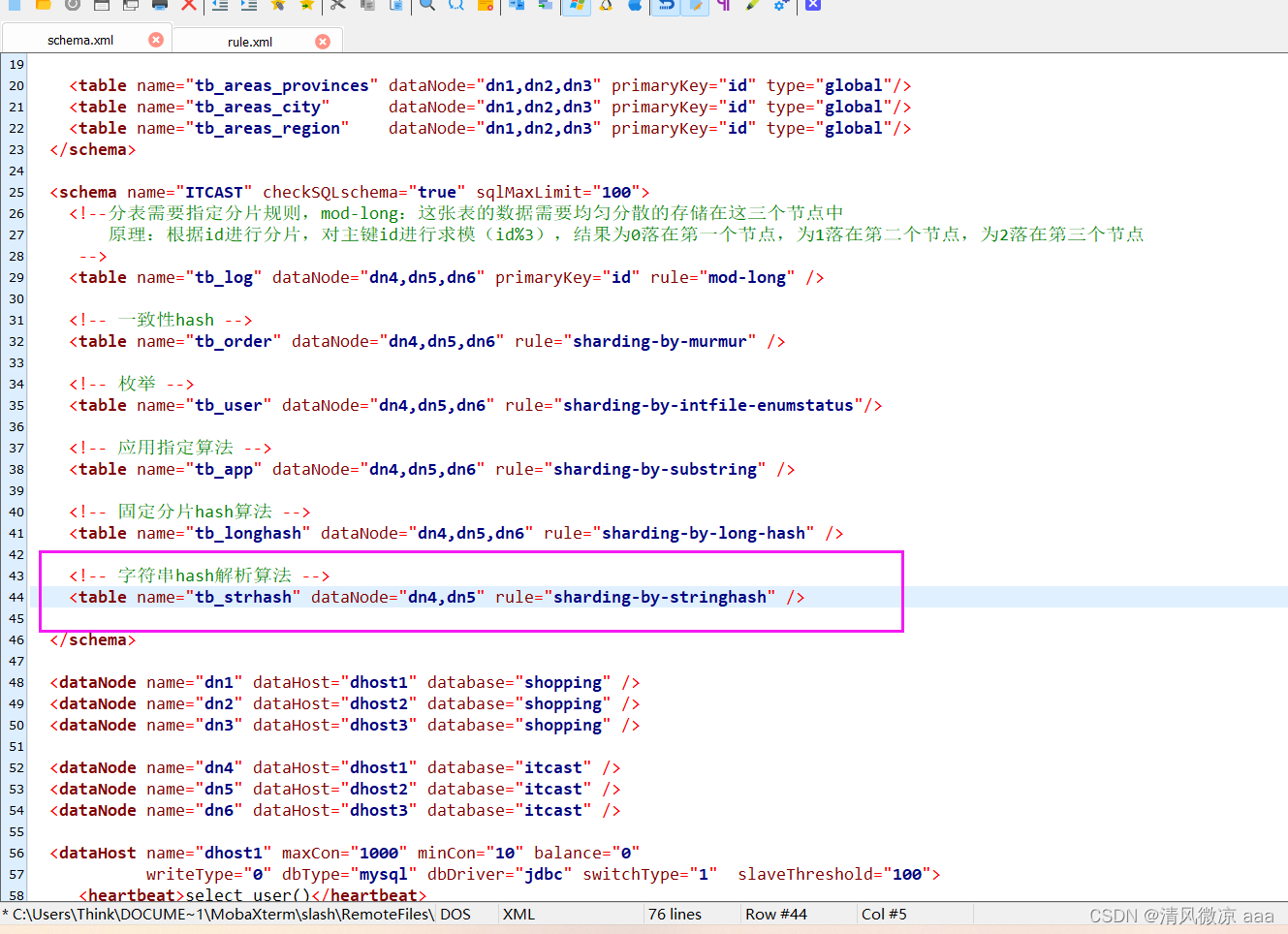The width and height of the screenshot is (1288, 934).
Task: Open Find with the magnifier icon
Action: (x=427, y=4)
